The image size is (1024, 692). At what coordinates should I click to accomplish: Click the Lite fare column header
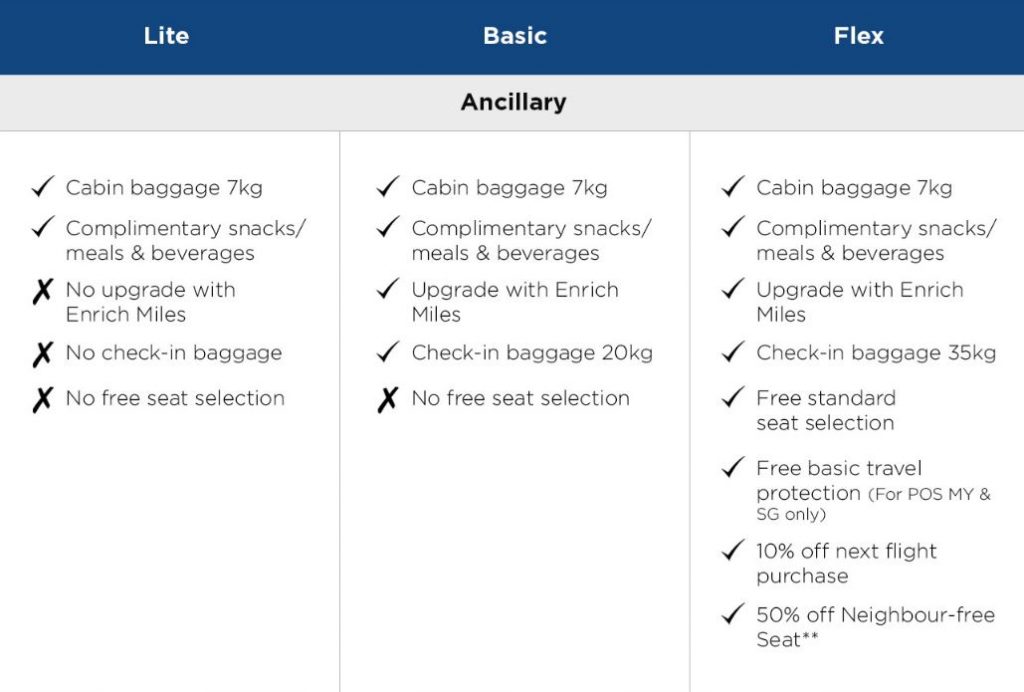coord(166,36)
